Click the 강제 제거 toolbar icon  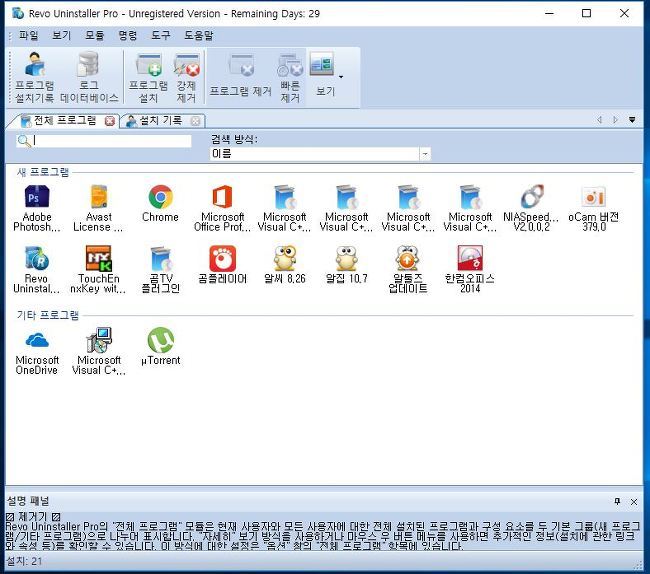tap(187, 78)
